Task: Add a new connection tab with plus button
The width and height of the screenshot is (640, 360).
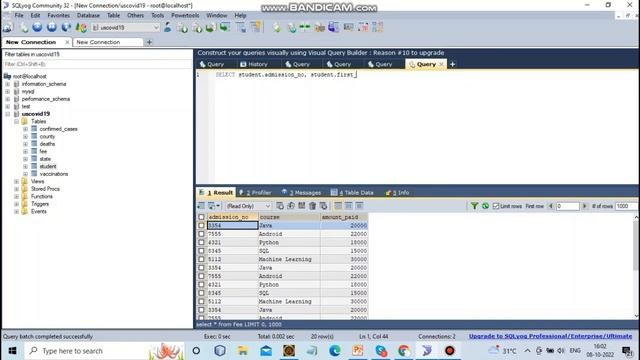Action: [149, 42]
